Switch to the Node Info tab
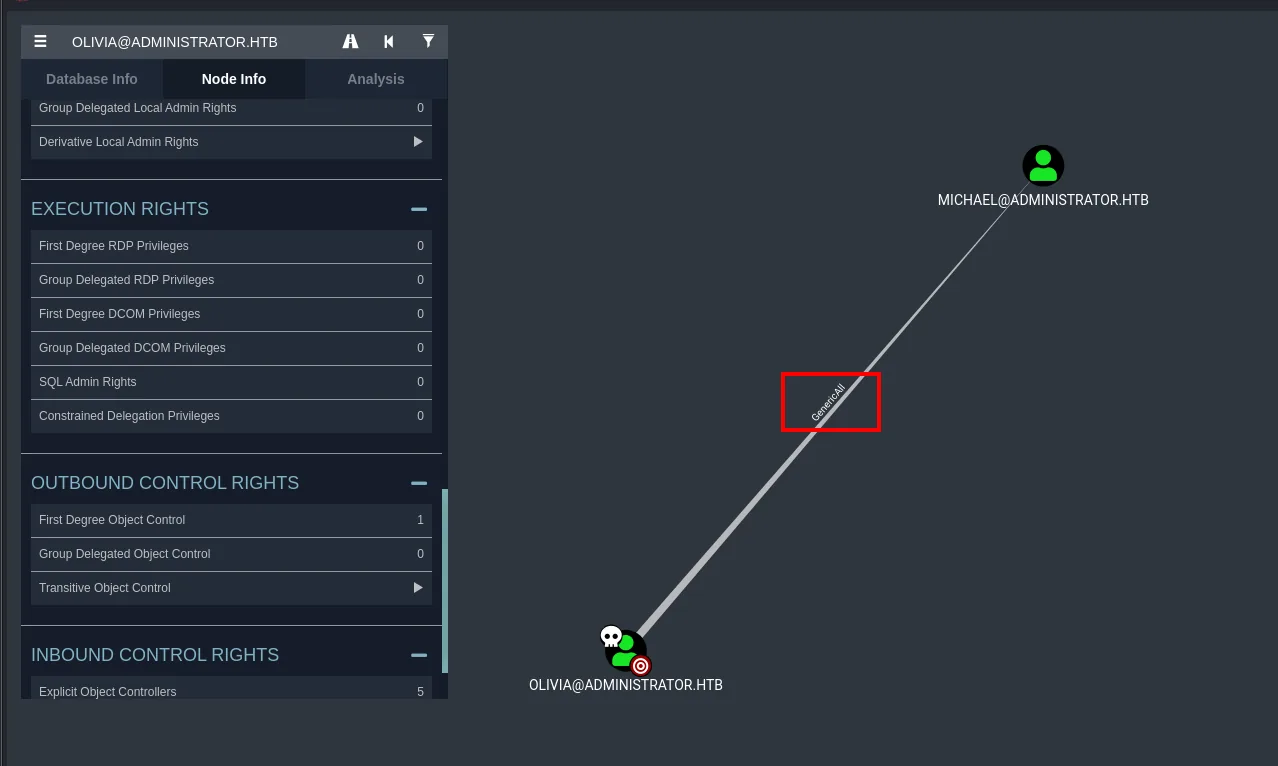The height and width of the screenshot is (766, 1278). point(234,79)
